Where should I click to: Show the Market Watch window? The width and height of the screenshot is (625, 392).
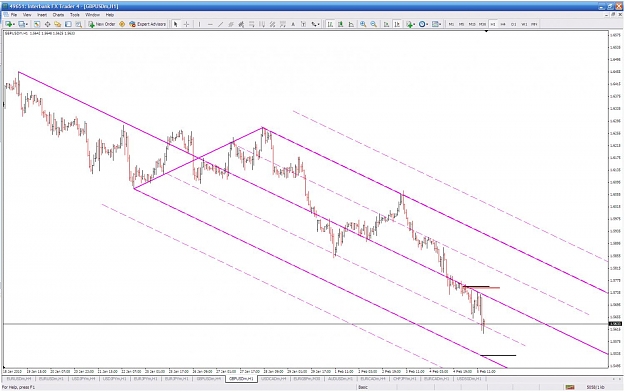tap(37, 24)
